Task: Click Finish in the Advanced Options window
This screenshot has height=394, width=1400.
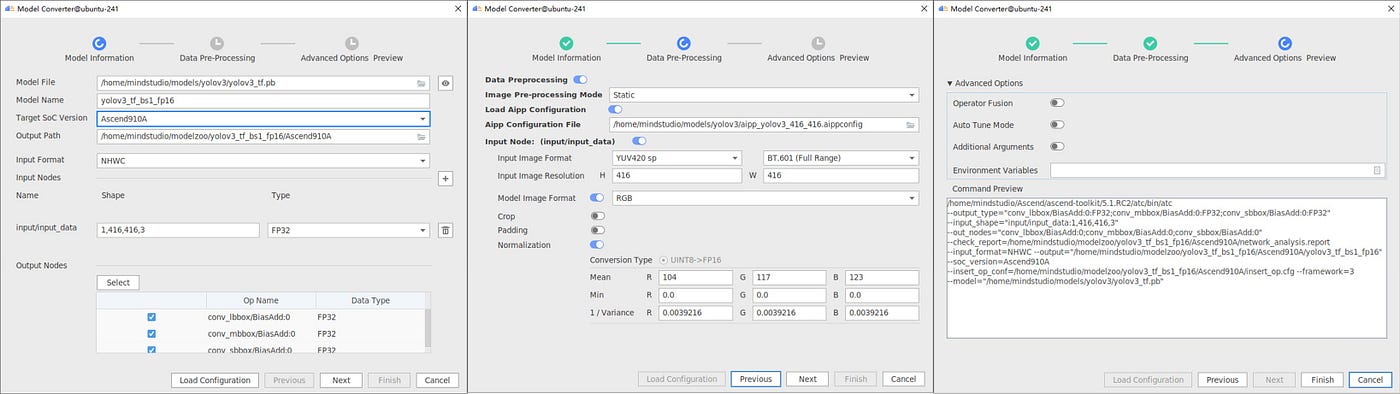Action: (x=1322, y=380)
